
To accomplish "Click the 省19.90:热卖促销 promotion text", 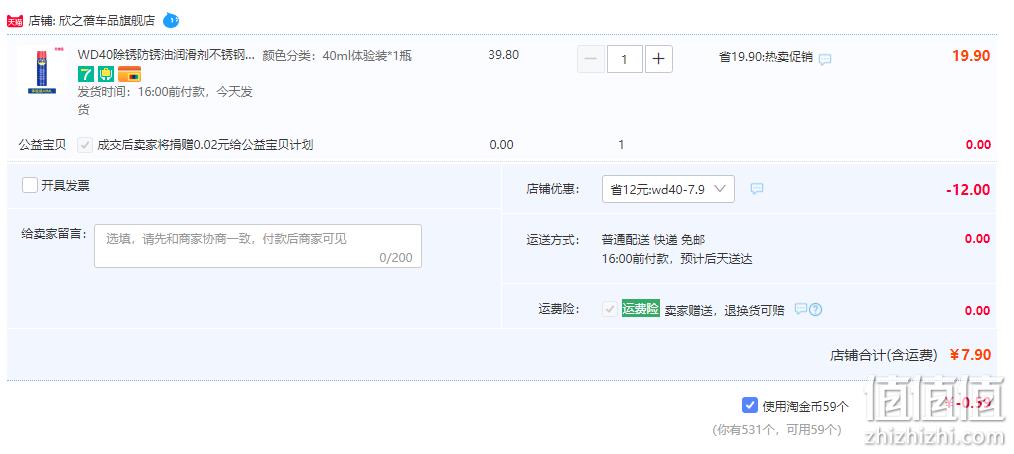I will pyautogui.click(x=766, y=57).
